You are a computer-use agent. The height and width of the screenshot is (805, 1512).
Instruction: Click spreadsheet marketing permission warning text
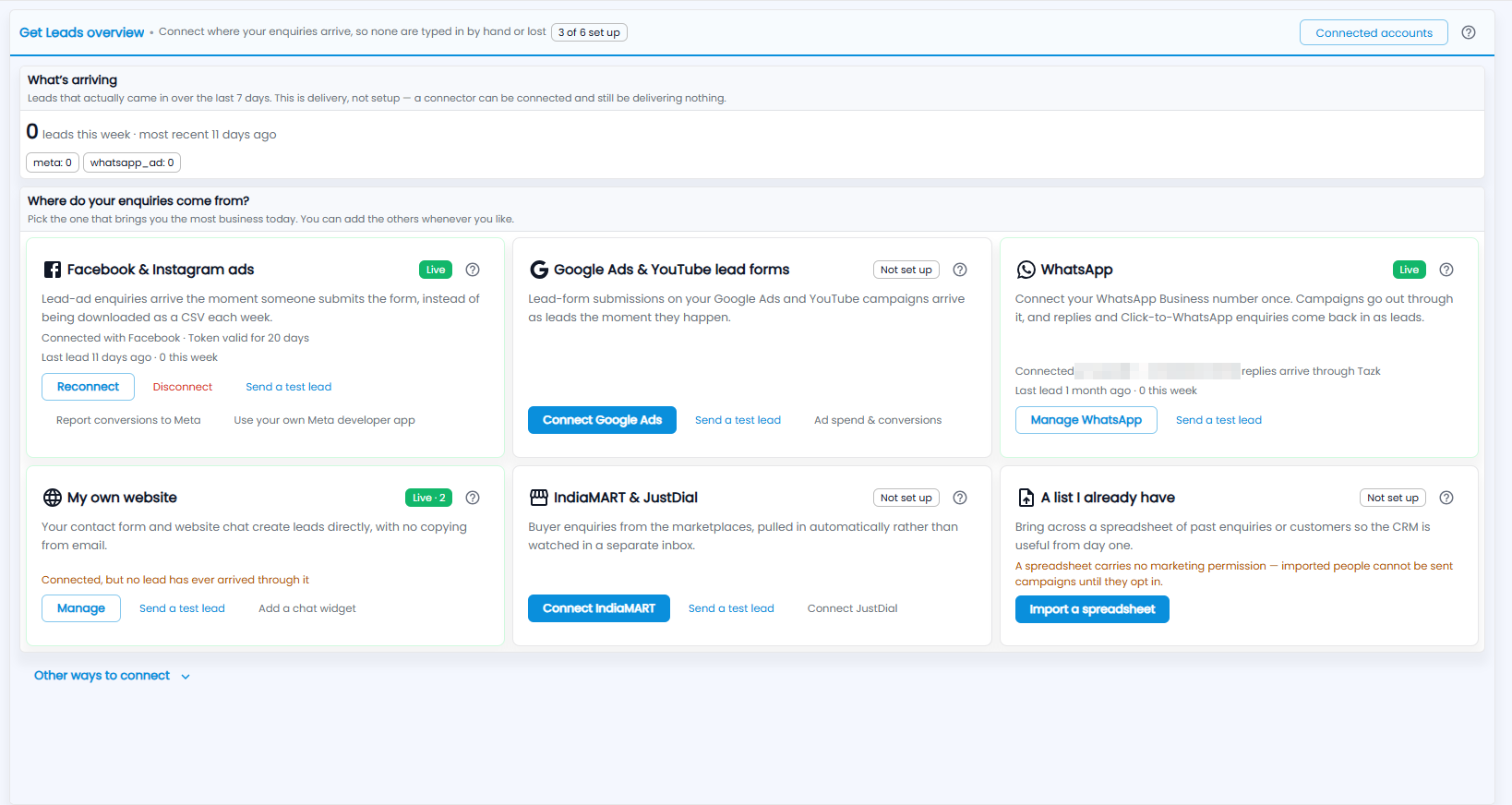point(1234,573)
